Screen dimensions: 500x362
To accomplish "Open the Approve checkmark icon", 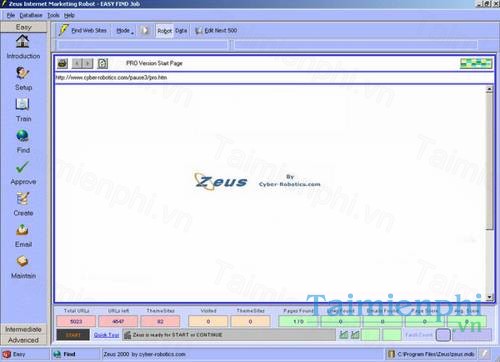I will point(22,167).
